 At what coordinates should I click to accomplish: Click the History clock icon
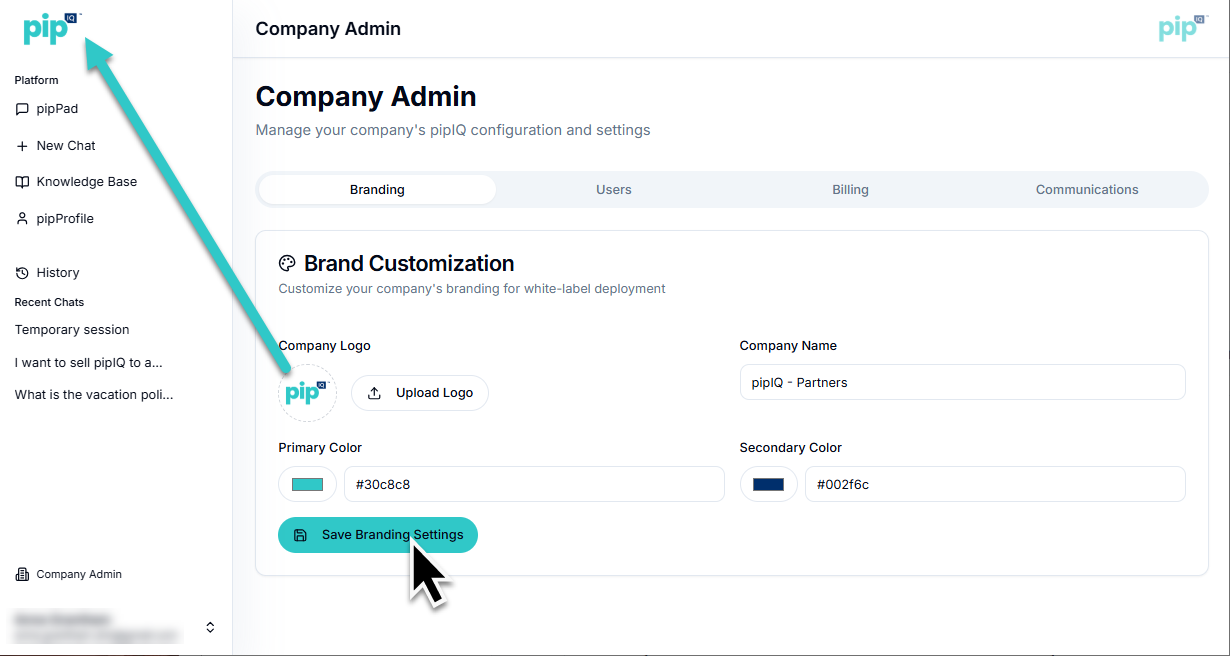click(x=22, y=273)
